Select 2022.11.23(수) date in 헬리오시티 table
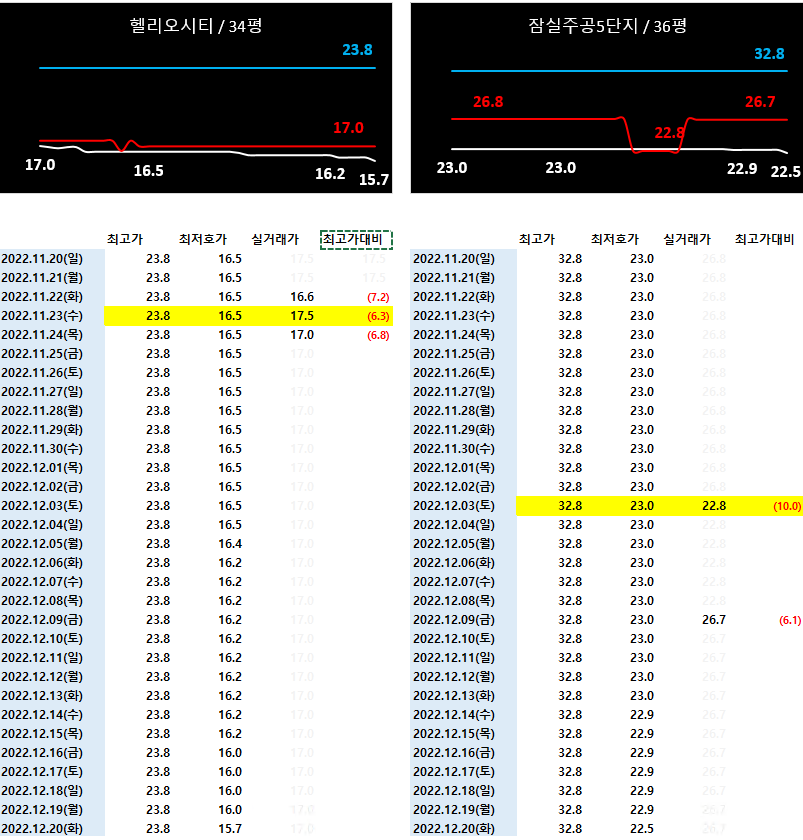This screenshot has height=840, width=803. [x=42, y=316]
